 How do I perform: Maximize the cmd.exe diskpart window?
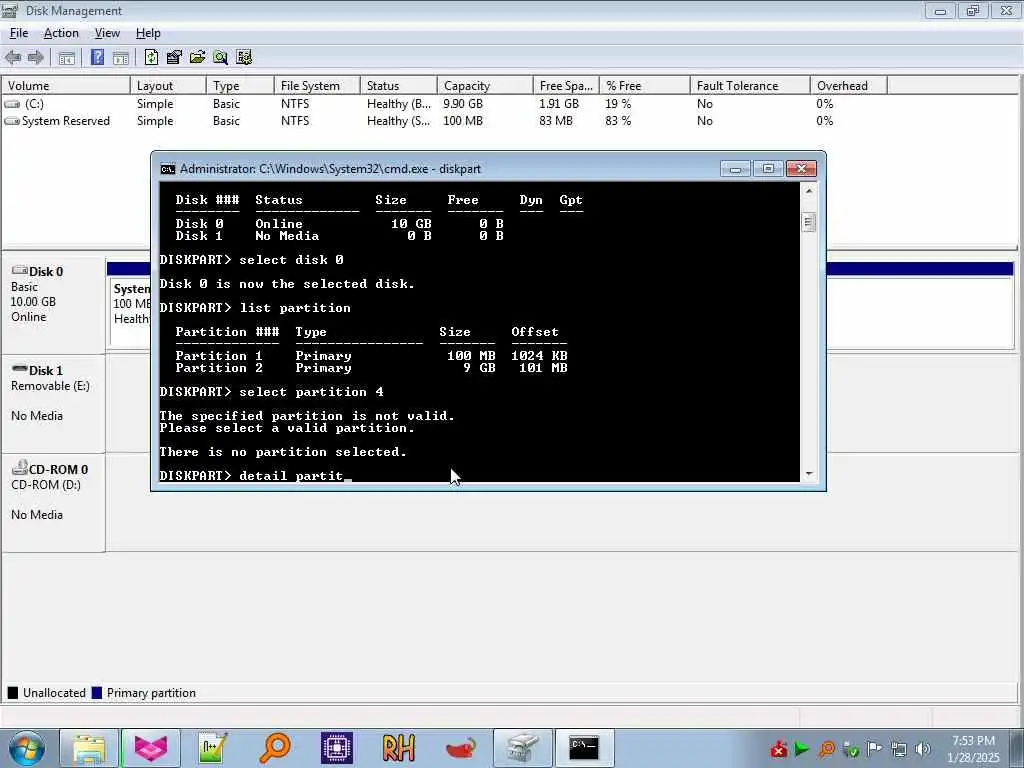pyautogui.click(x=768, y=169)
